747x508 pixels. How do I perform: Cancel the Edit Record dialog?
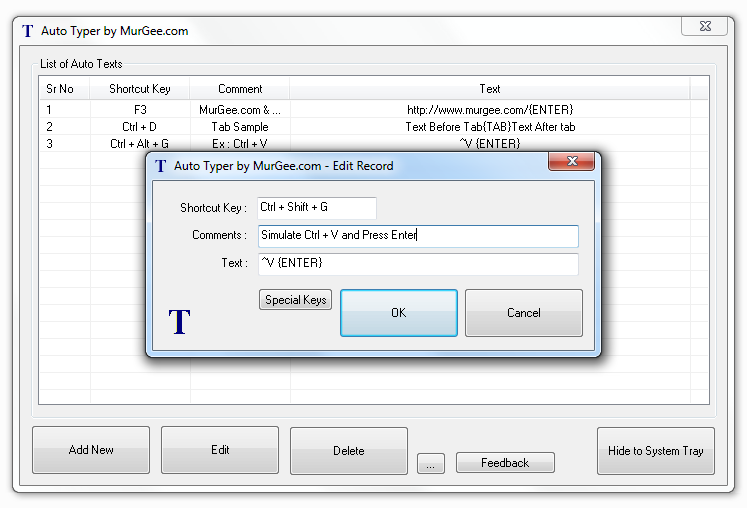point(524,313)
